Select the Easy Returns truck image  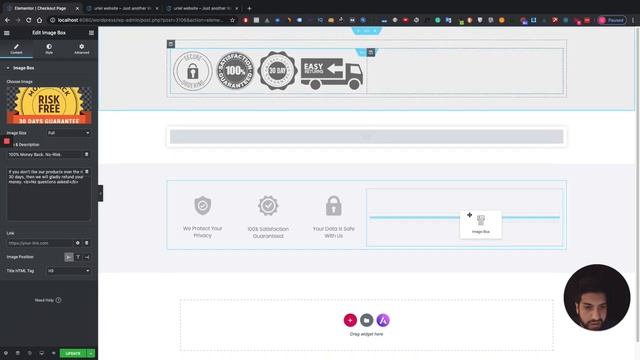tap(332, 73)
